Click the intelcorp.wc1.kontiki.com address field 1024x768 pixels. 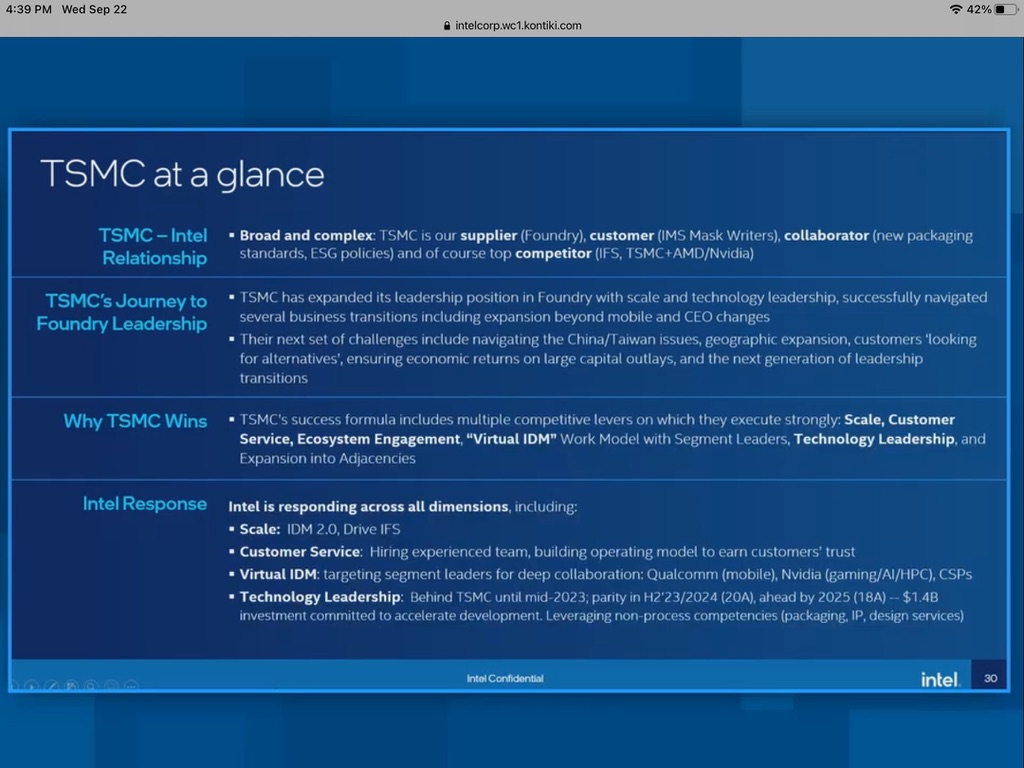point(518,26)
